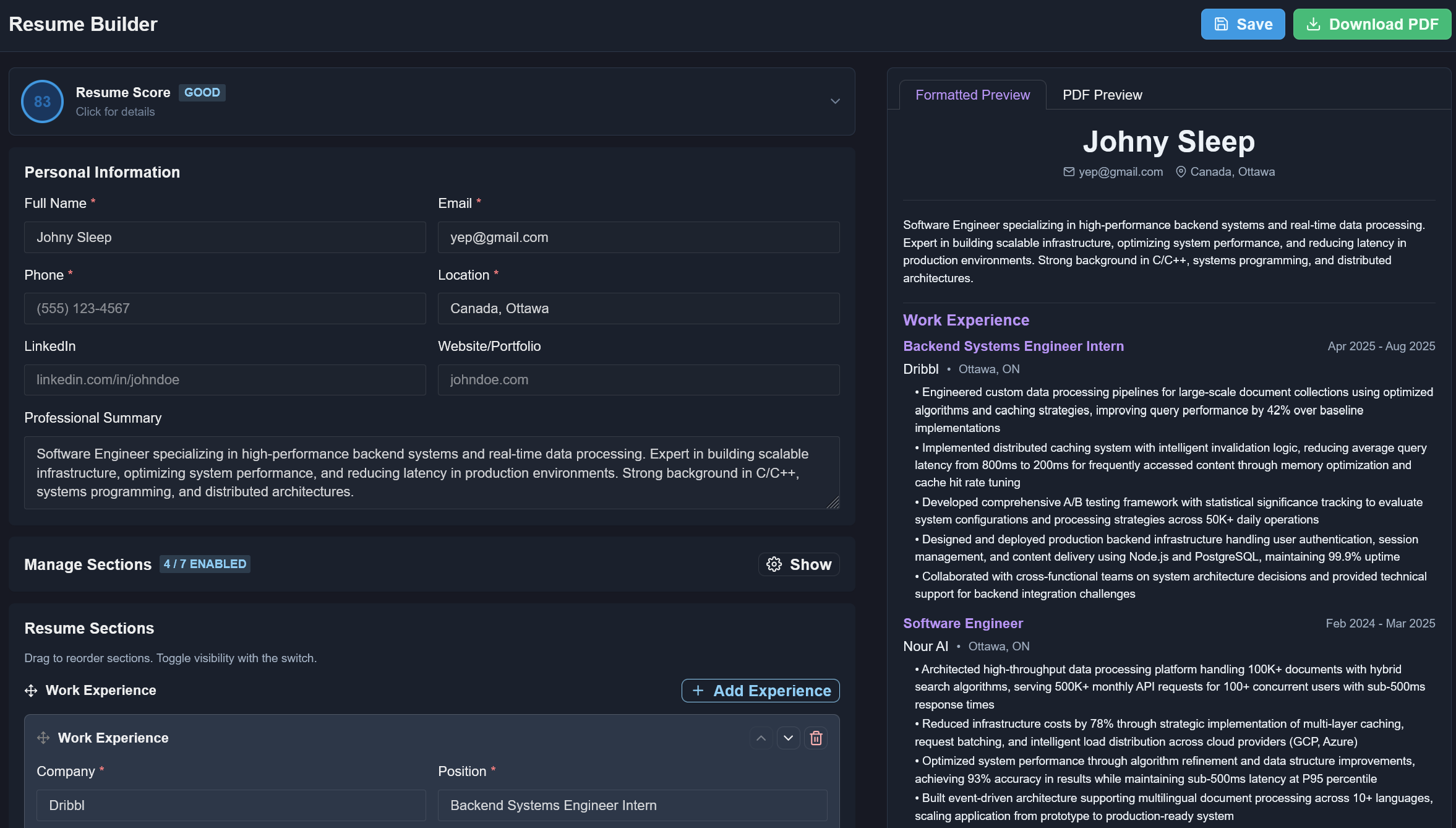Click inside the Phone input field

[x=225, y=308]
